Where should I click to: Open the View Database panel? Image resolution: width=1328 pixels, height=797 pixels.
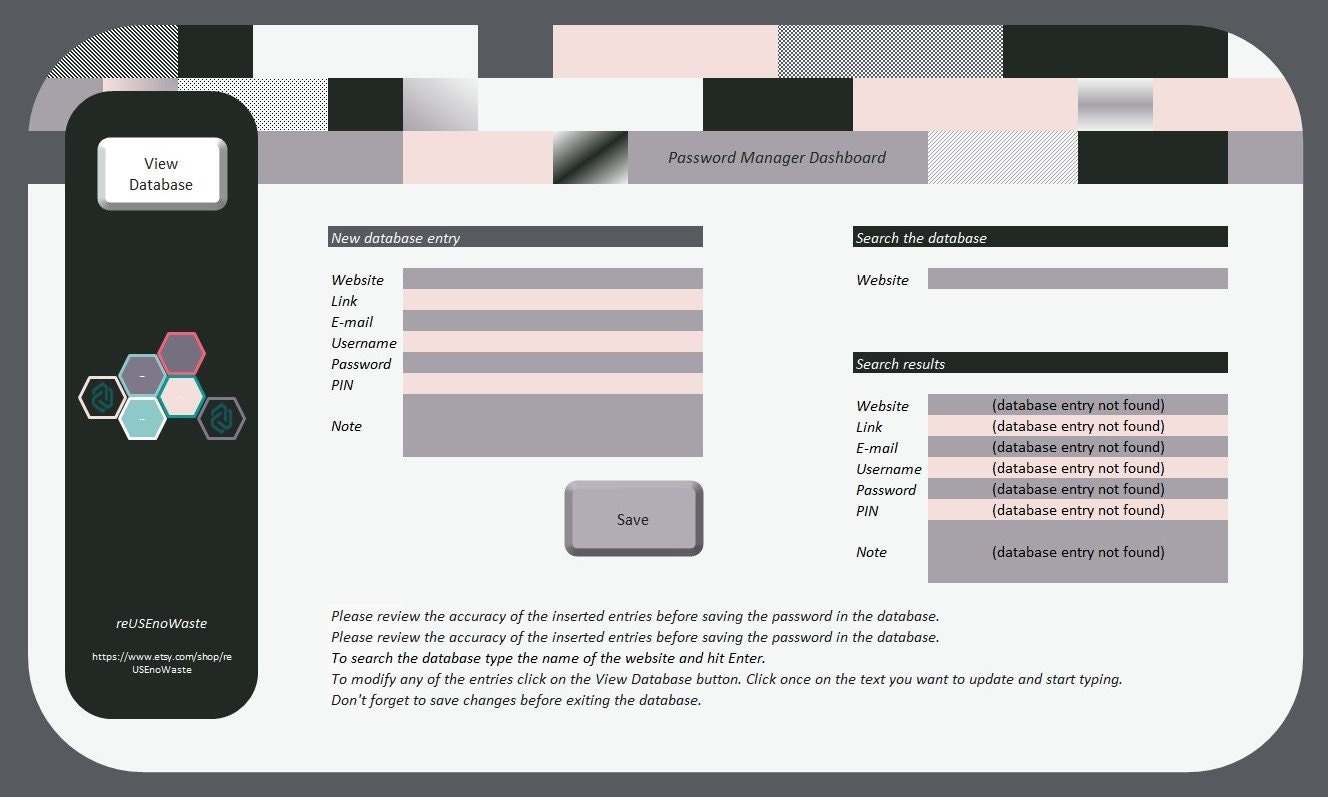point(160,170)
